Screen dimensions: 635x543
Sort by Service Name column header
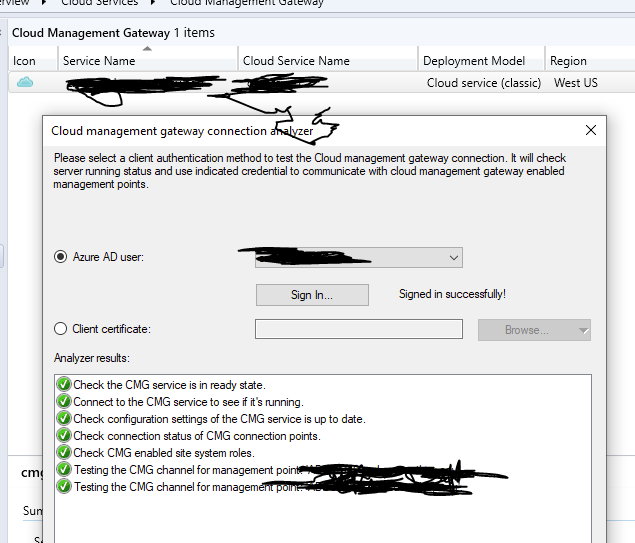(x=148, y=60)
